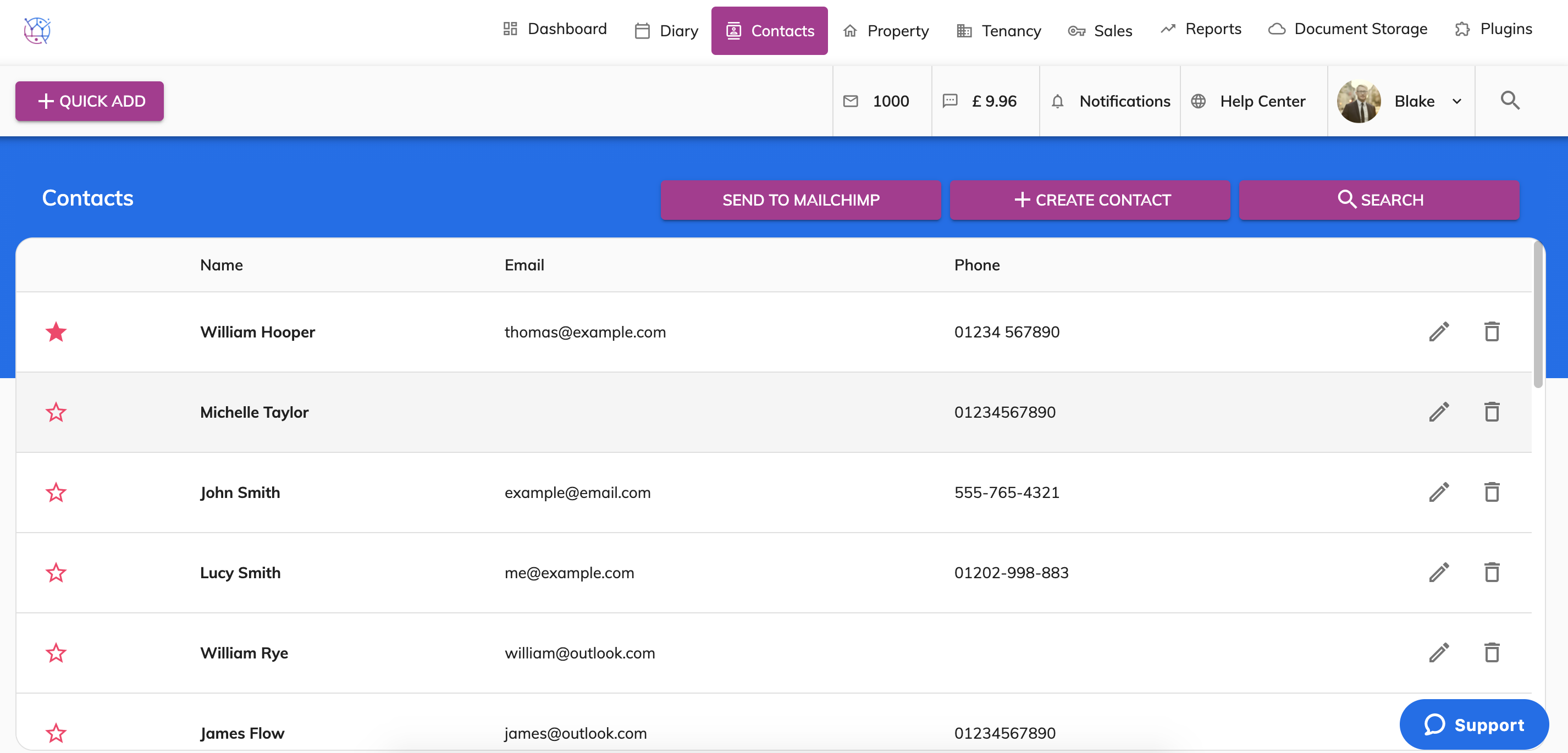Click Create Contact button
The image size is (1568, 753).
click(x=1090, y=200)
